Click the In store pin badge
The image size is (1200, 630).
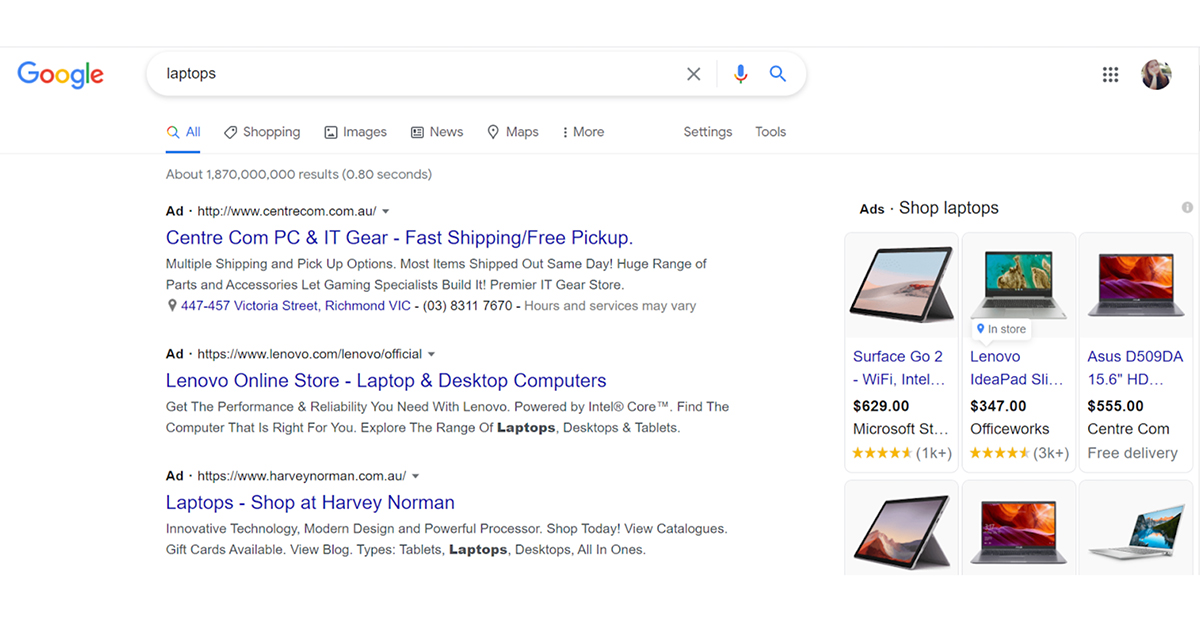[1001, 329]
